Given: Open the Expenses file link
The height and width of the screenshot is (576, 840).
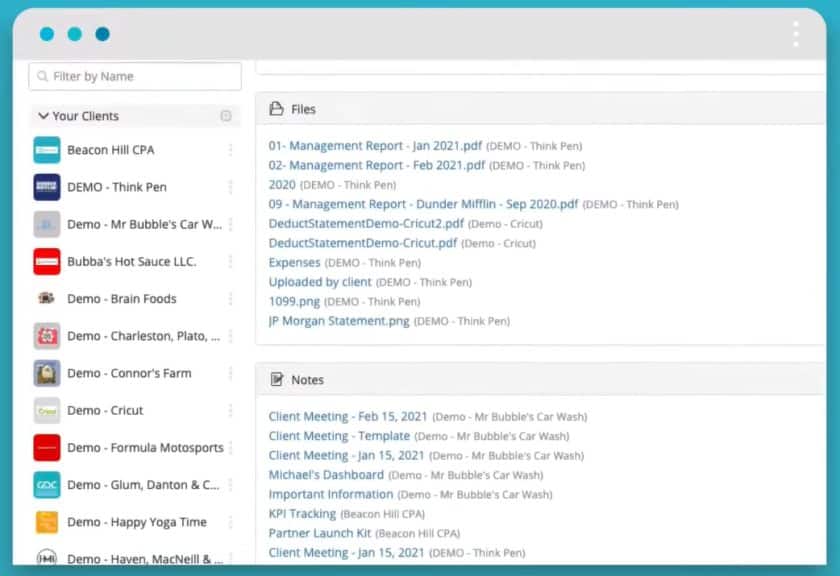Looking at the screenshot, I should pos(294,263).
